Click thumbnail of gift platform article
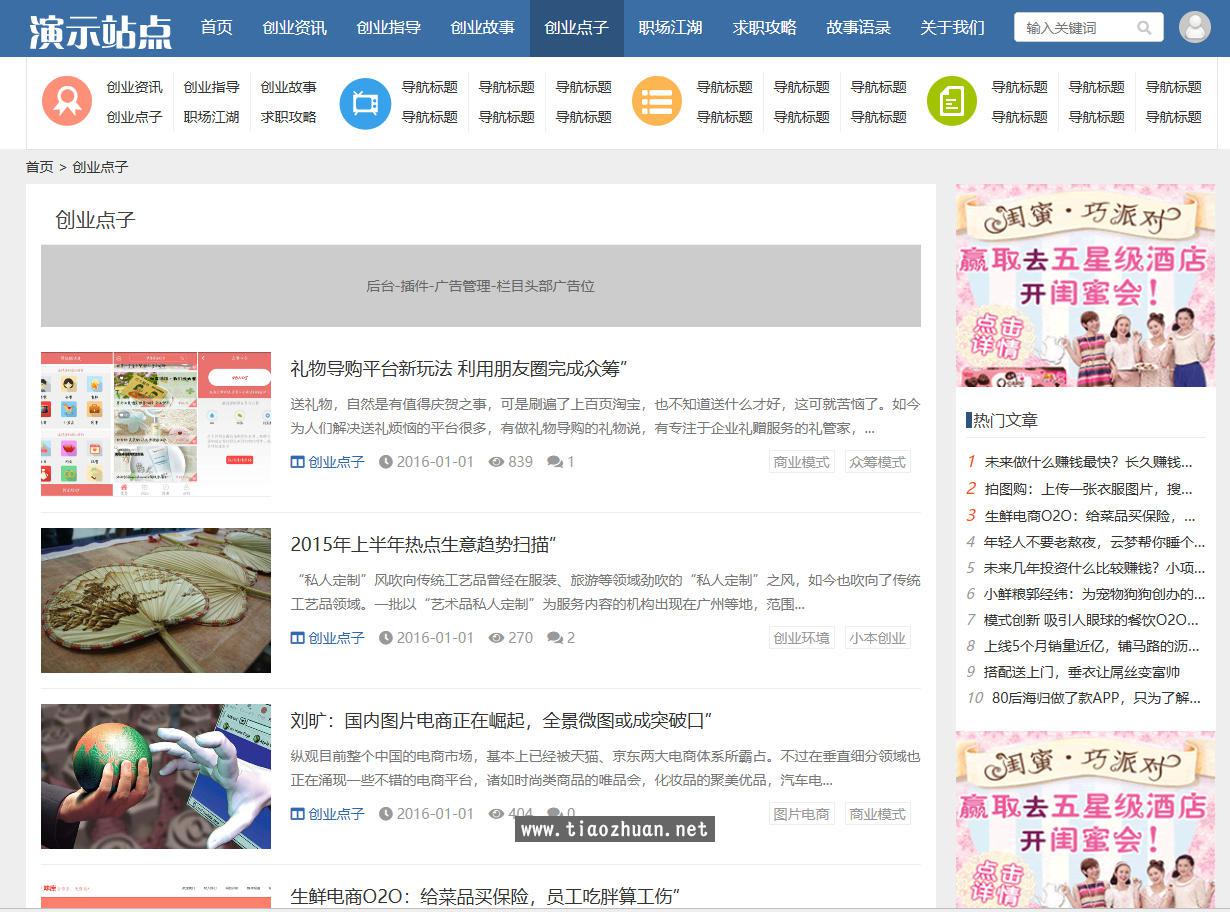Image resolution: width=1230 pixels, height=912 pixels. click(x=156, y=424)
